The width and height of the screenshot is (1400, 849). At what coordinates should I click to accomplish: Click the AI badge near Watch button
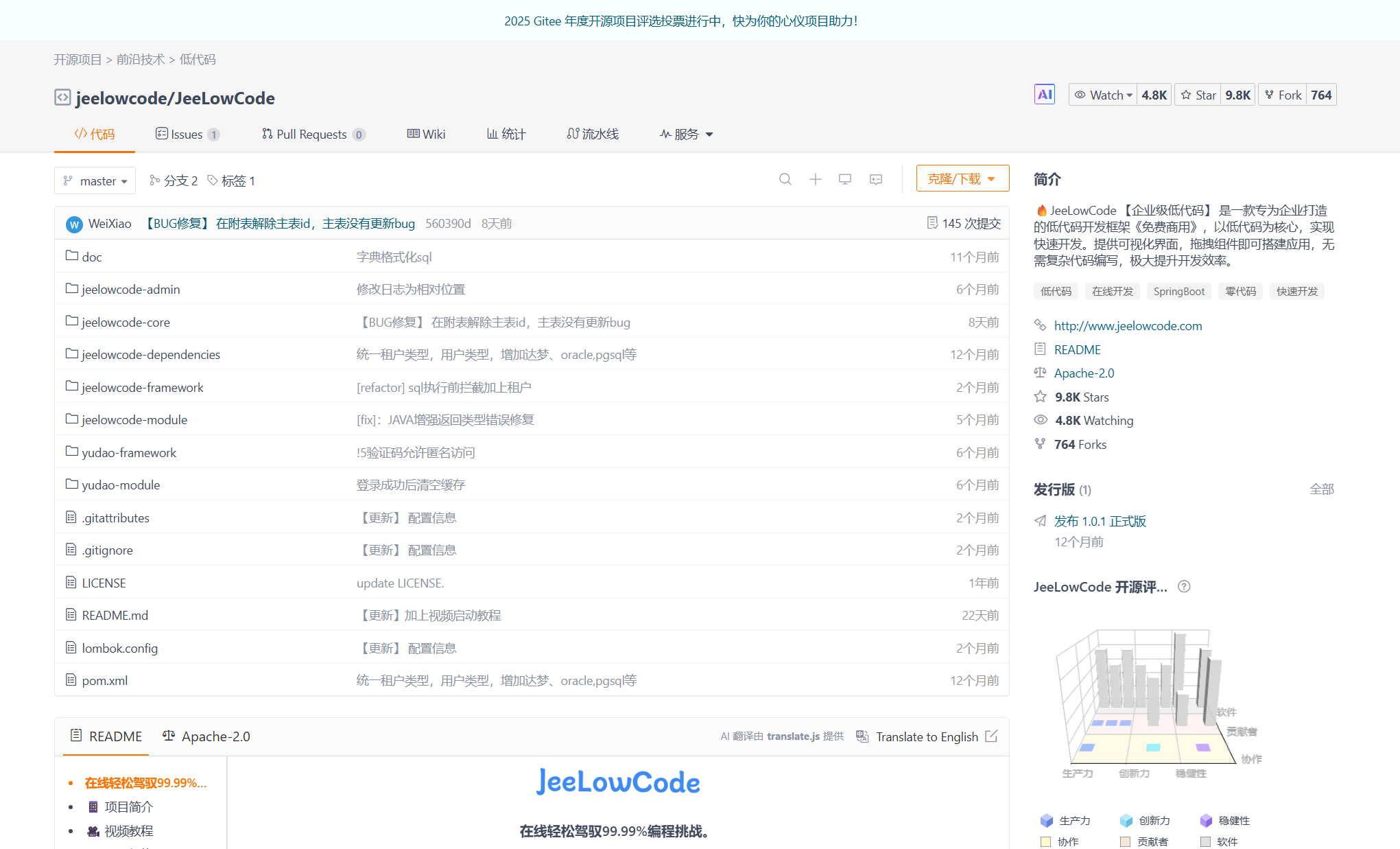tap(1044, 94)
